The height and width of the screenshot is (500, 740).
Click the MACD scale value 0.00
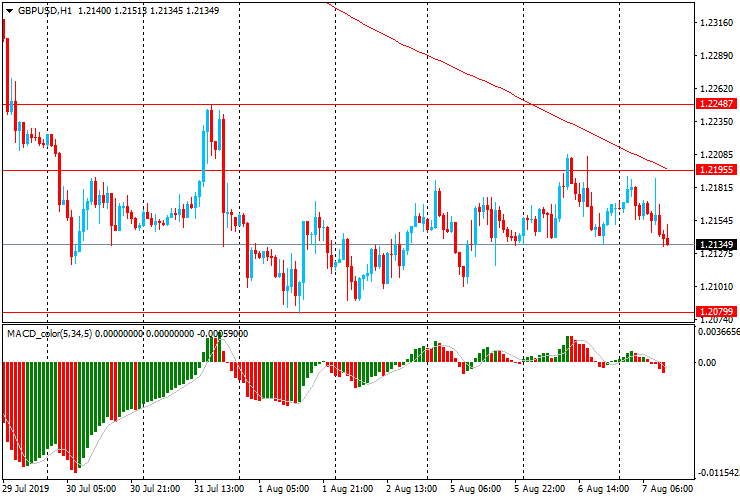tap(706, 363)
